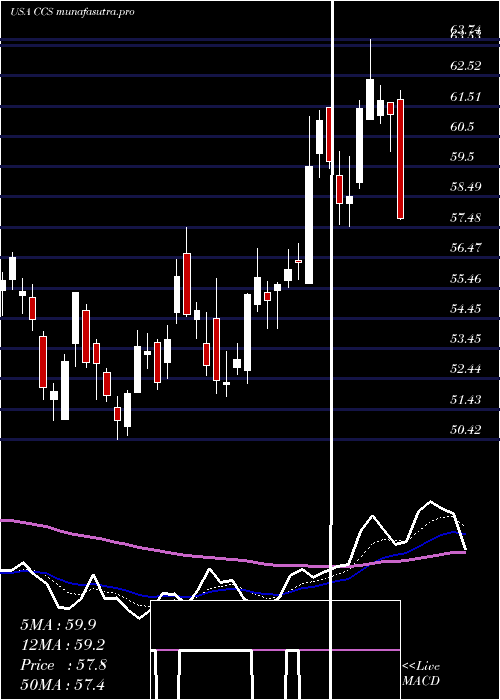The height and width of the screenshot is (700, 500).
Task: Click the white vertical marker line
Action: click(x=332, y=350)
